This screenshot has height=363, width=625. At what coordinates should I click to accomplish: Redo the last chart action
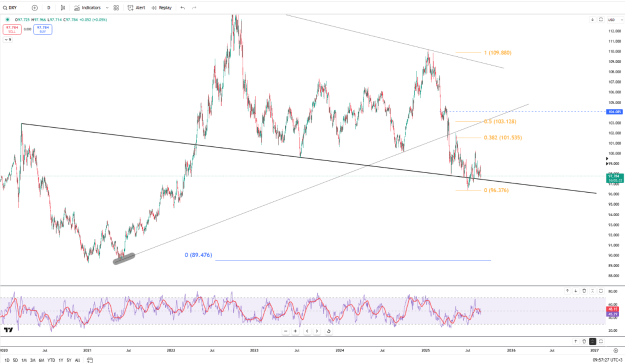pyautogui.click(x=194, y=8)
